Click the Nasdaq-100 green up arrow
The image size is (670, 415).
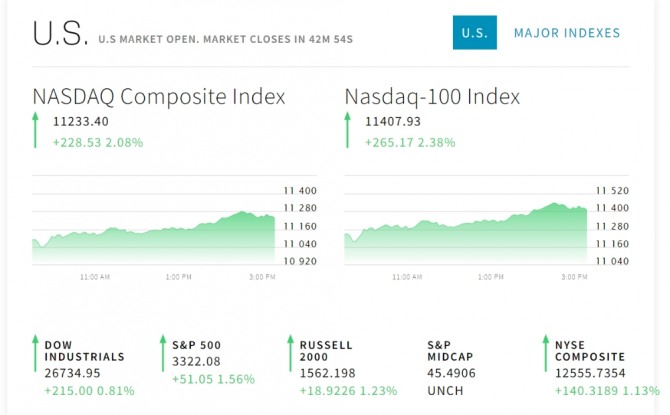[x=348, y=131]
